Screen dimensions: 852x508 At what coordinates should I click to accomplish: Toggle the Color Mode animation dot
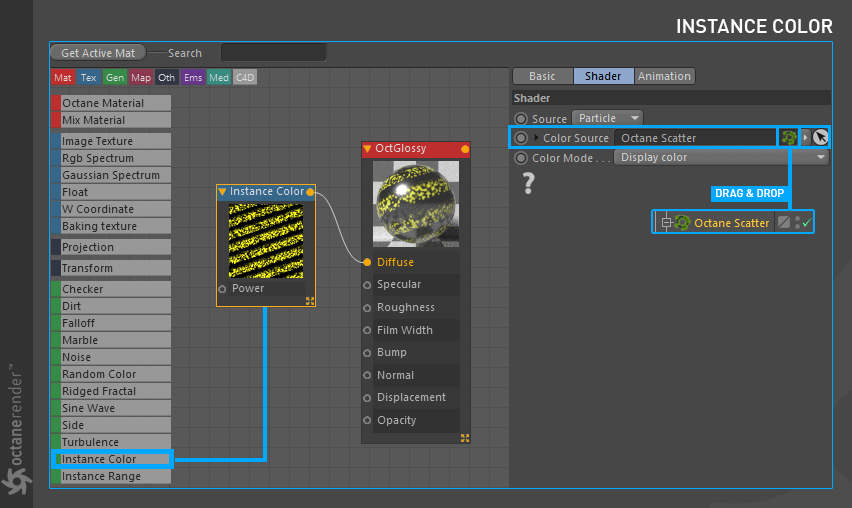pos(520,158)
